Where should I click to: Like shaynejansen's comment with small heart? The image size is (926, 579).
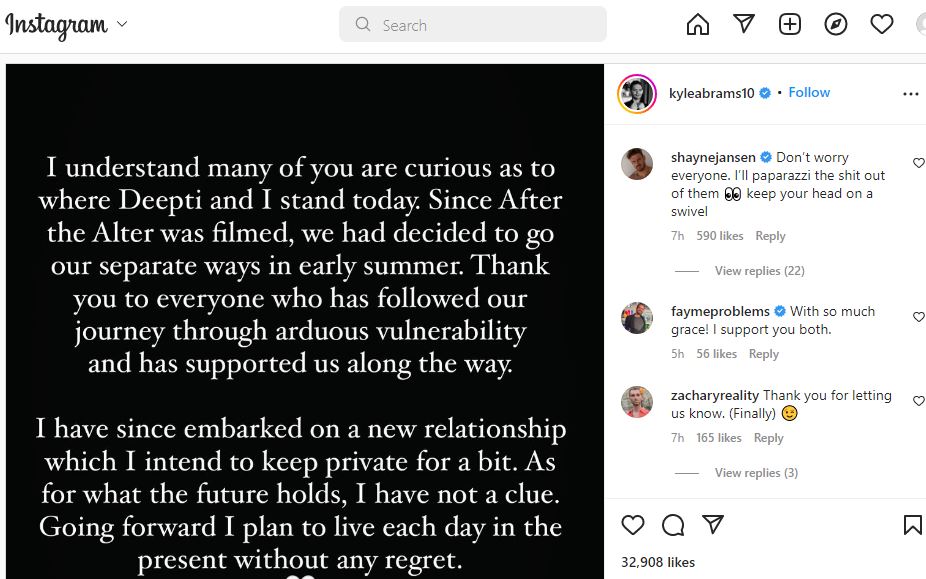coord(918,162)
